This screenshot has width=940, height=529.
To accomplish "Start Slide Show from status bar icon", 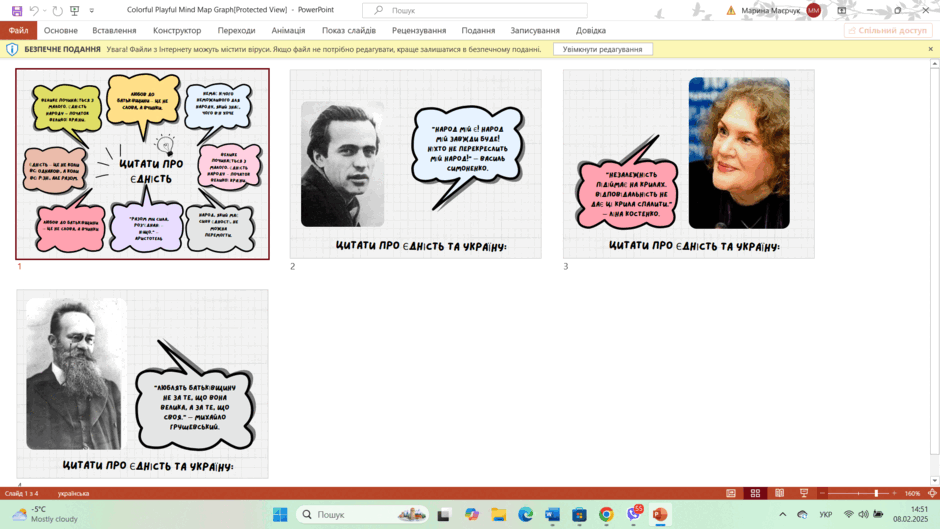I will (804, 493).
